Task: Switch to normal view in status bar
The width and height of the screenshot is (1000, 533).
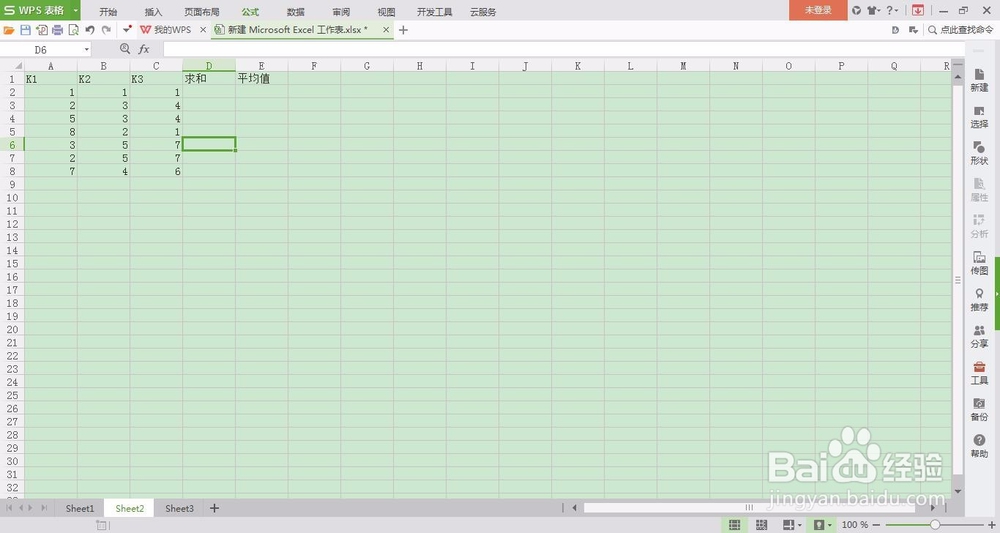Action: (735, 525)
